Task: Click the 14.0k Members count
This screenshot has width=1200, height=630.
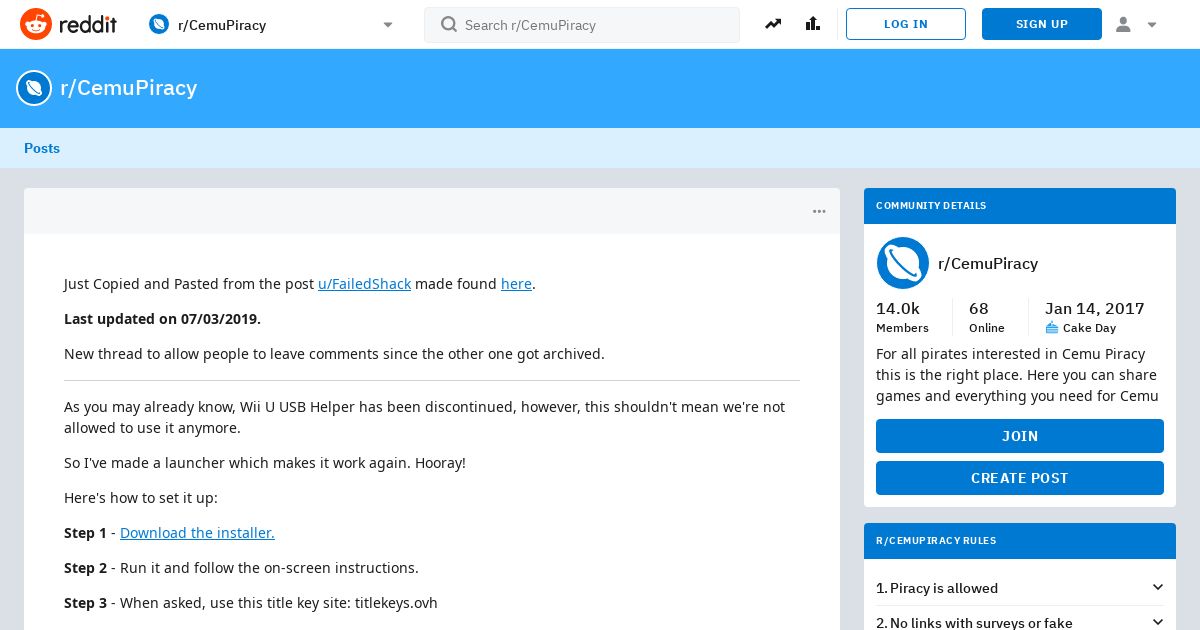Action: pos(902,318)
